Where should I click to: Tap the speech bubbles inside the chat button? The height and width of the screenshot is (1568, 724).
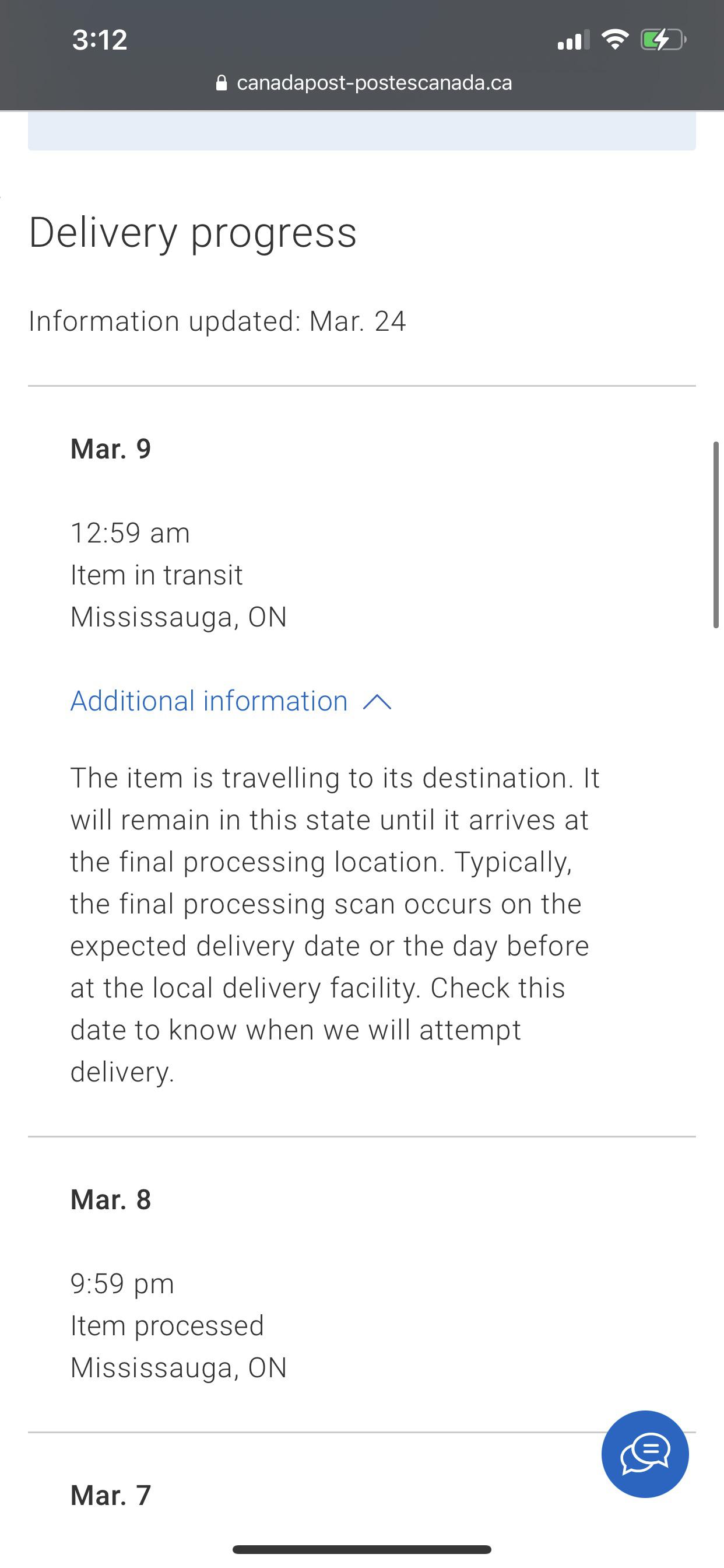[x=645, y=1452]
